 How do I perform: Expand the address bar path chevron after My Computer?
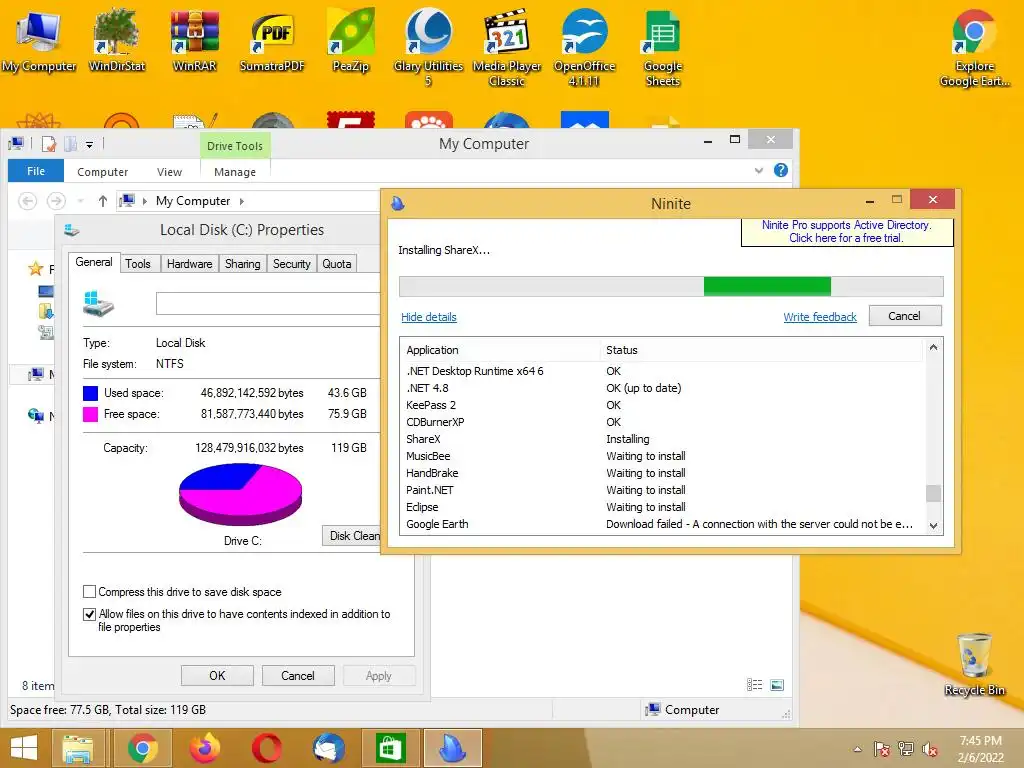[242, 201]
